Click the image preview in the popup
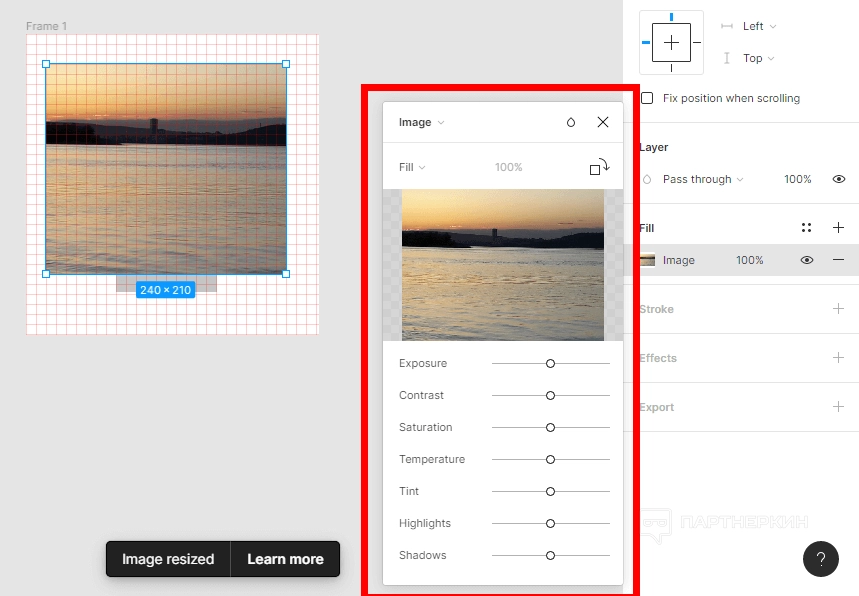This screenshot has height=596, width=859. [x=503, y=265]
